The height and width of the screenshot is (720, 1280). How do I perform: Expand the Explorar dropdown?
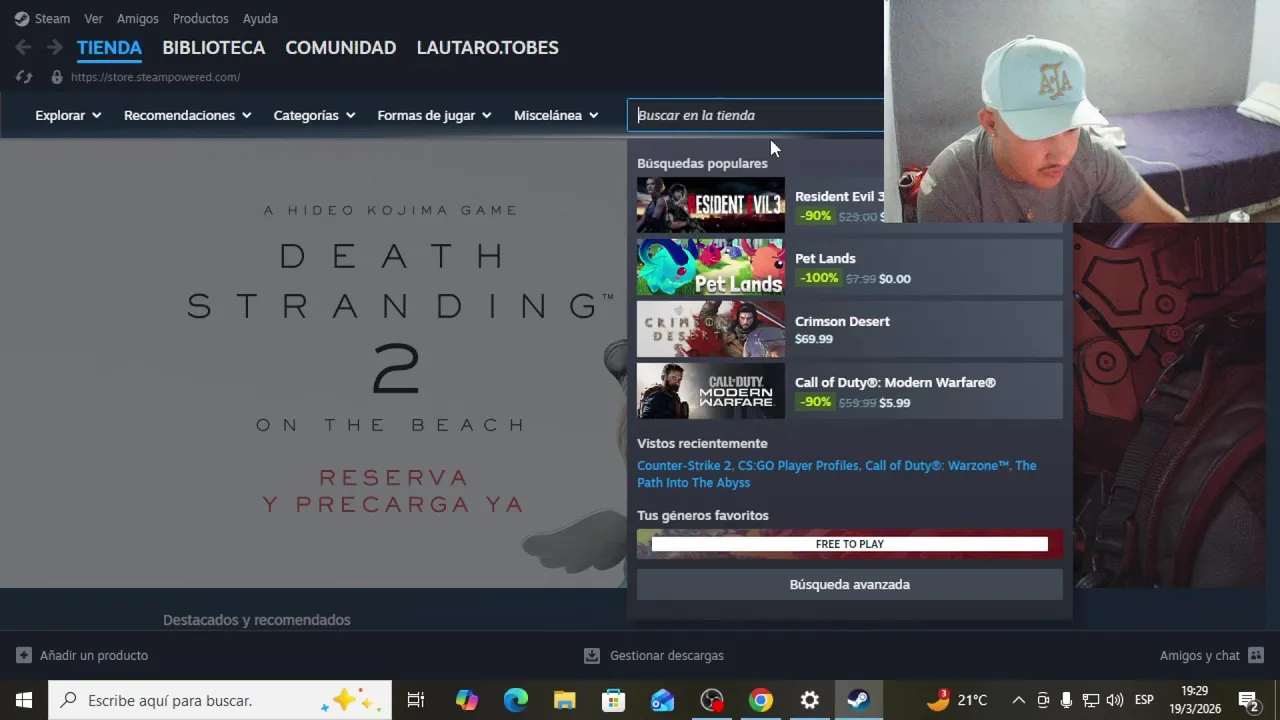point(68,115)
